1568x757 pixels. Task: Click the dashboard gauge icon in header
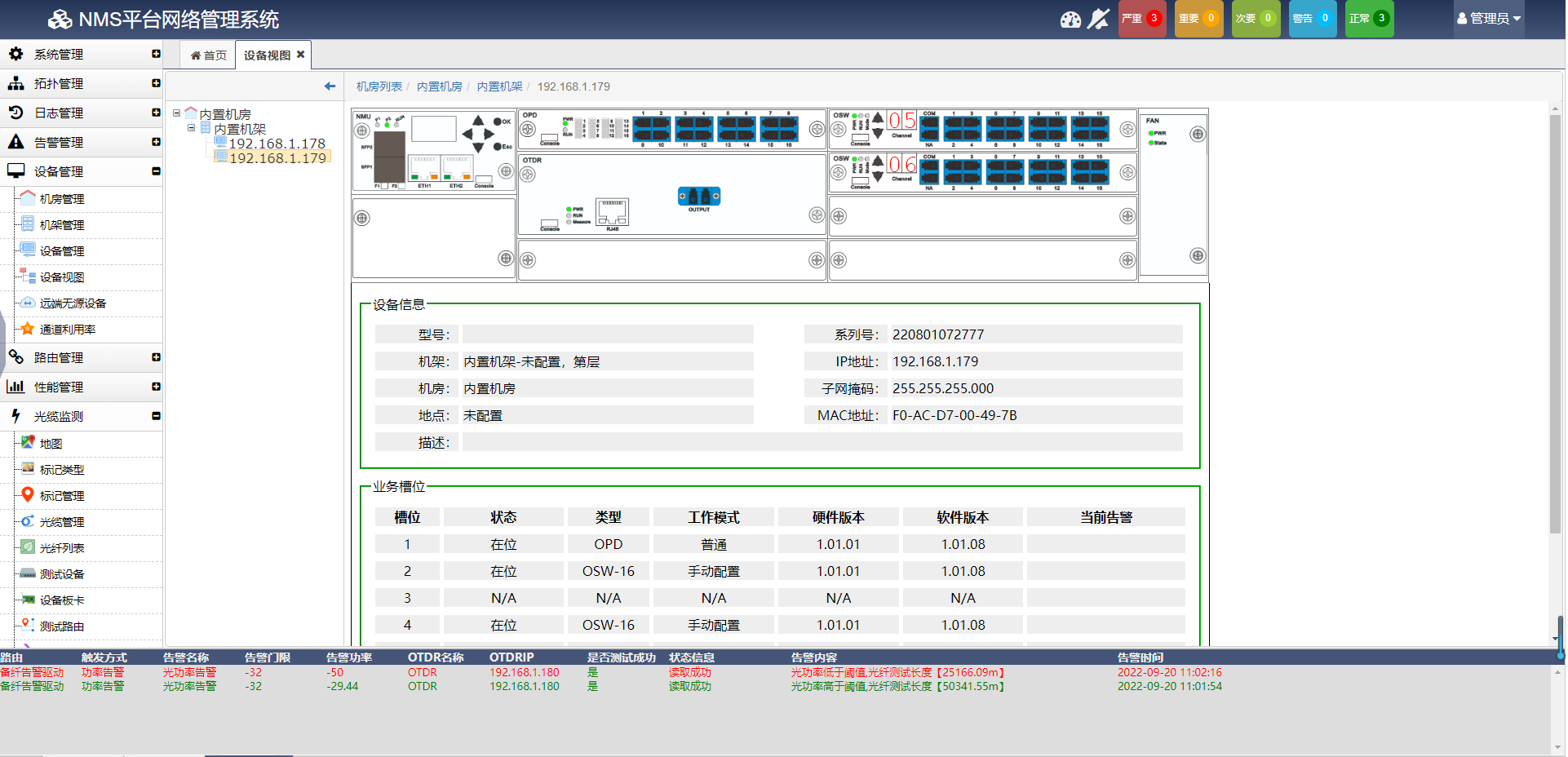tap(1070, 19)
